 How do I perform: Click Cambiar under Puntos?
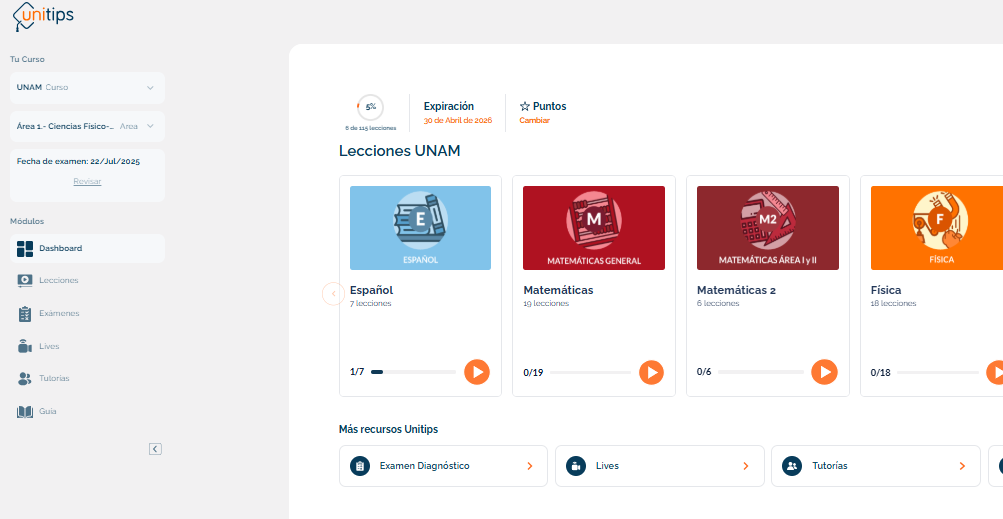534,120
